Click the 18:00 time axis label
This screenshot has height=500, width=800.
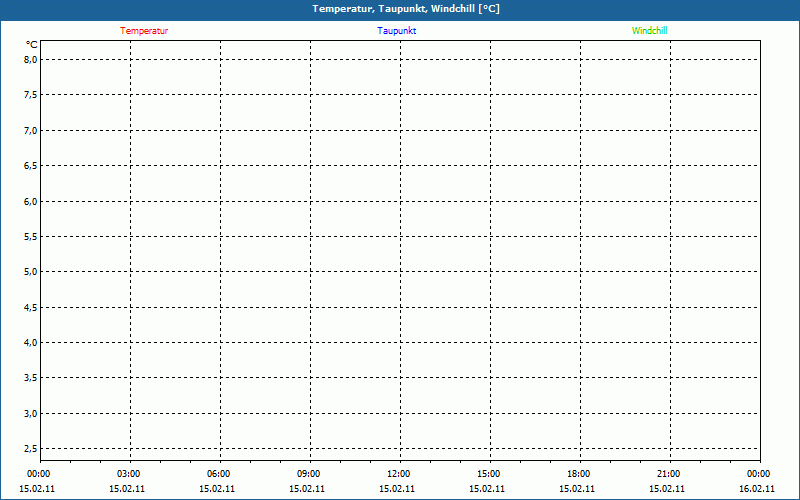coord(578,474)
